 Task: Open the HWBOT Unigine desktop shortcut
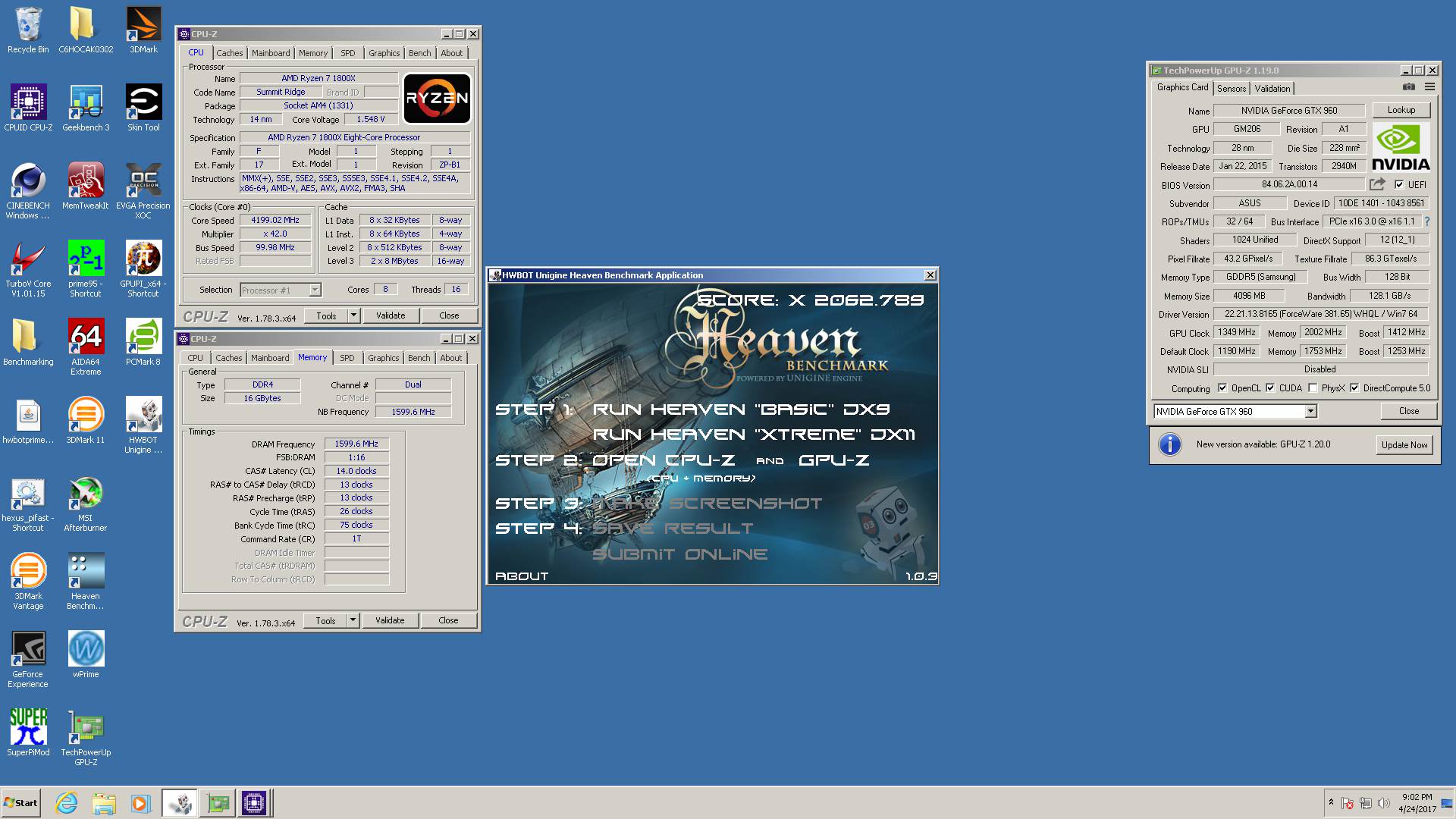tap(143, 425)
